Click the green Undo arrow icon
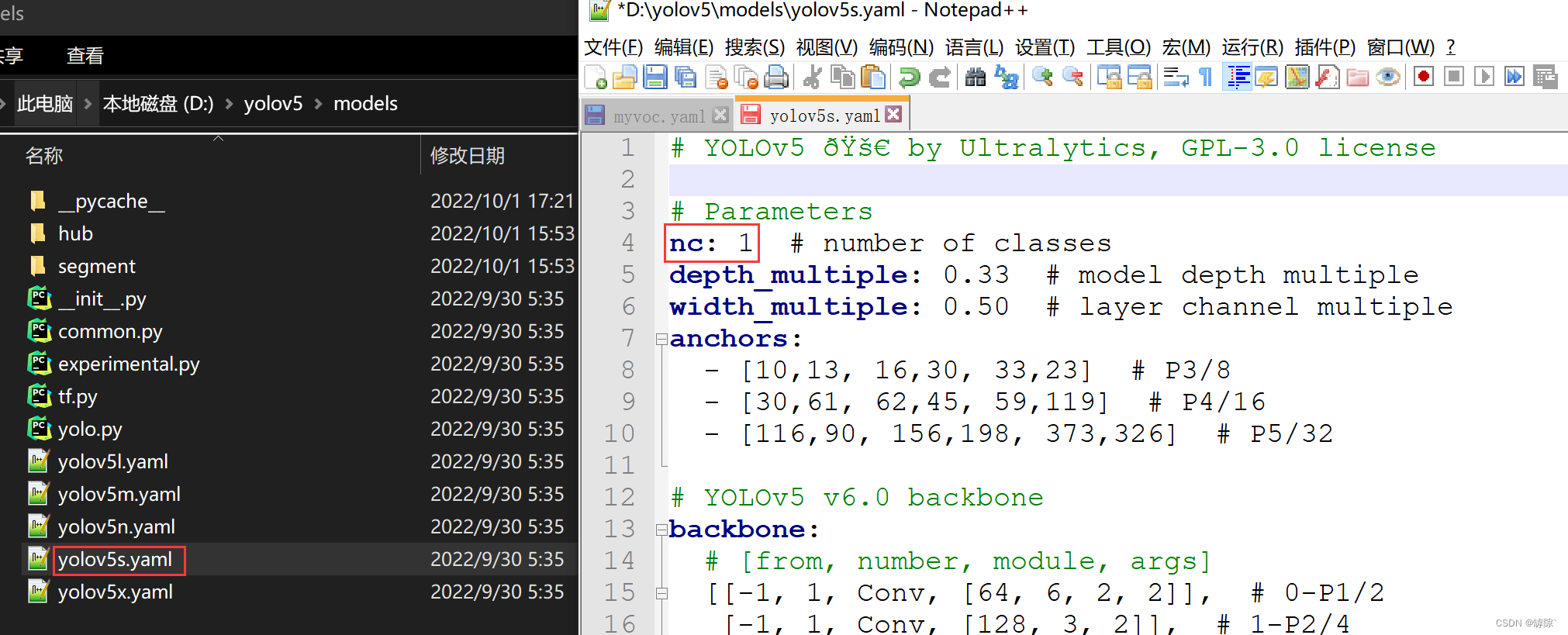The width and height of the screenshot is (1568, 635). coord(909,77)
